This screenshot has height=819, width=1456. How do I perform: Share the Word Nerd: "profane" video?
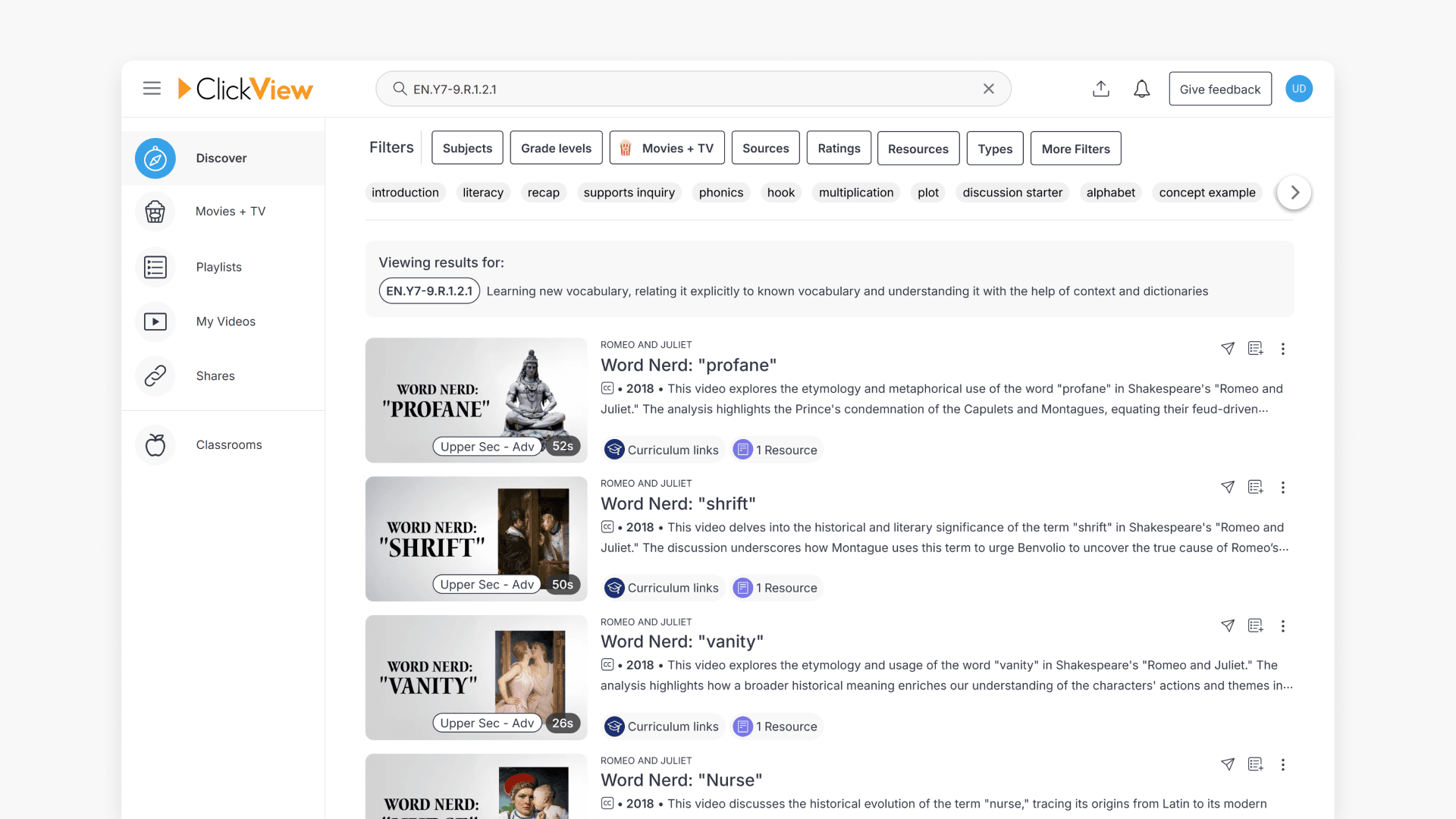point(1228,349)
